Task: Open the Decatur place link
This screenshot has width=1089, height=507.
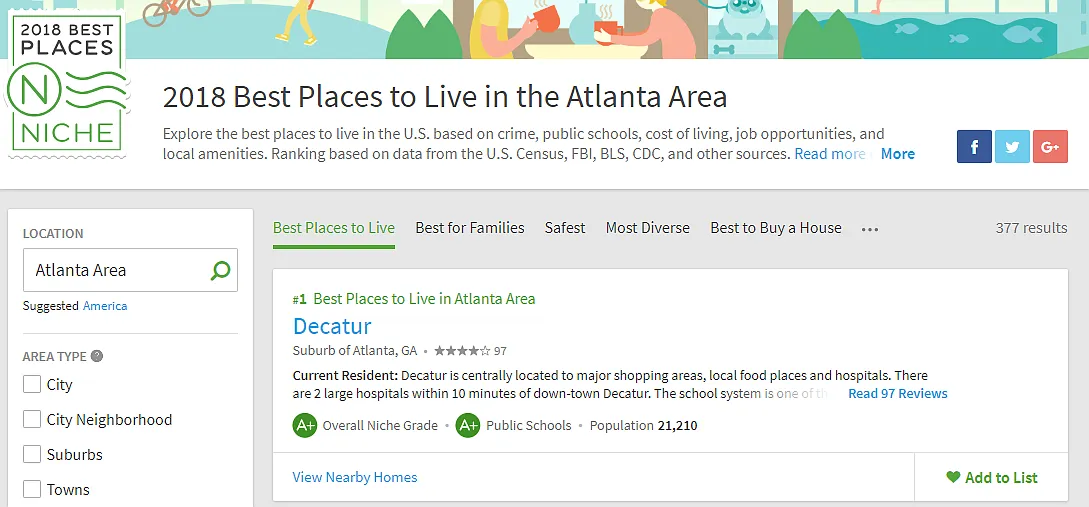Action: 332,326
